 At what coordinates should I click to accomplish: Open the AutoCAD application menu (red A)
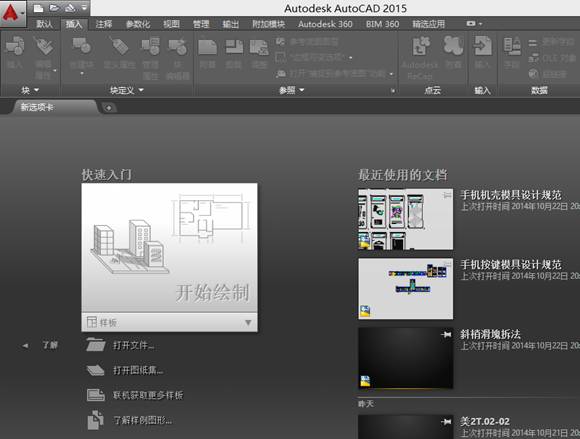tap(13, 13)
